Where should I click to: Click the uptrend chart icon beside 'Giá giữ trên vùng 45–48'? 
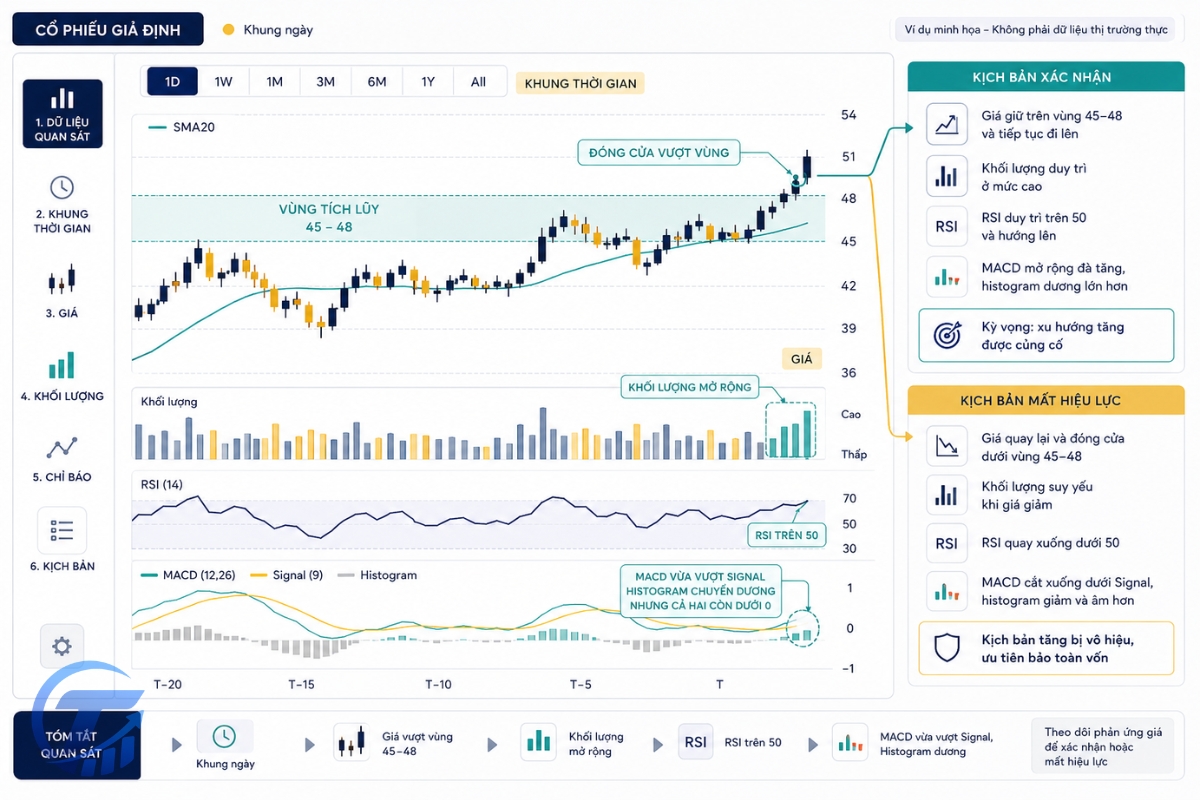click(x=946, y=124)
